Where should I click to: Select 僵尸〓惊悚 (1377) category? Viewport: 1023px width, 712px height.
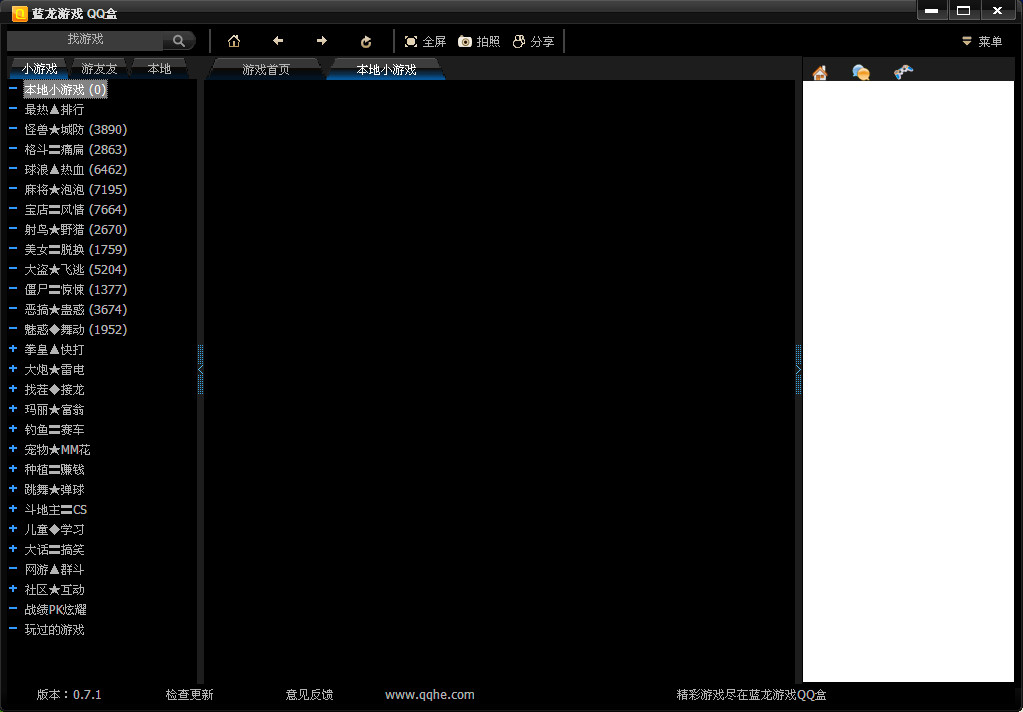76,290
